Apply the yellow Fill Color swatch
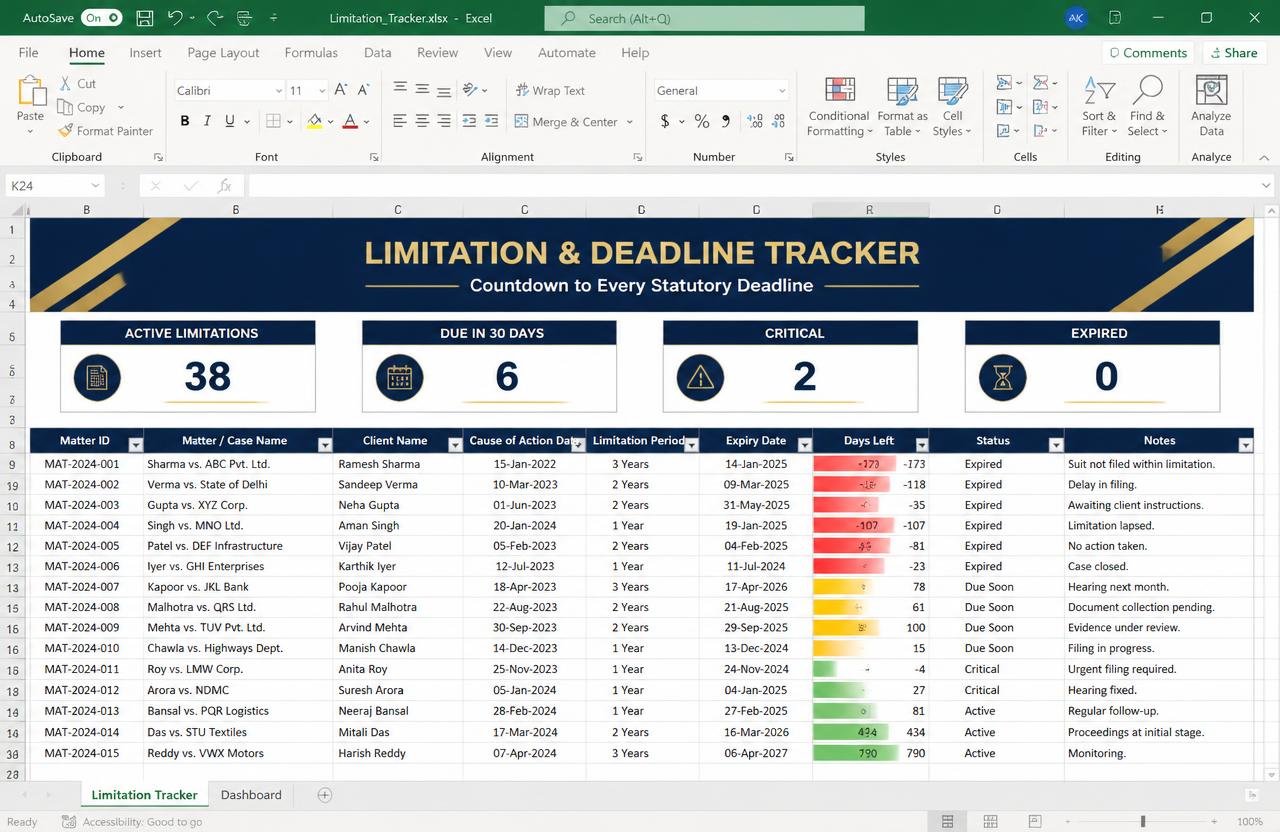 pos(315,121)
